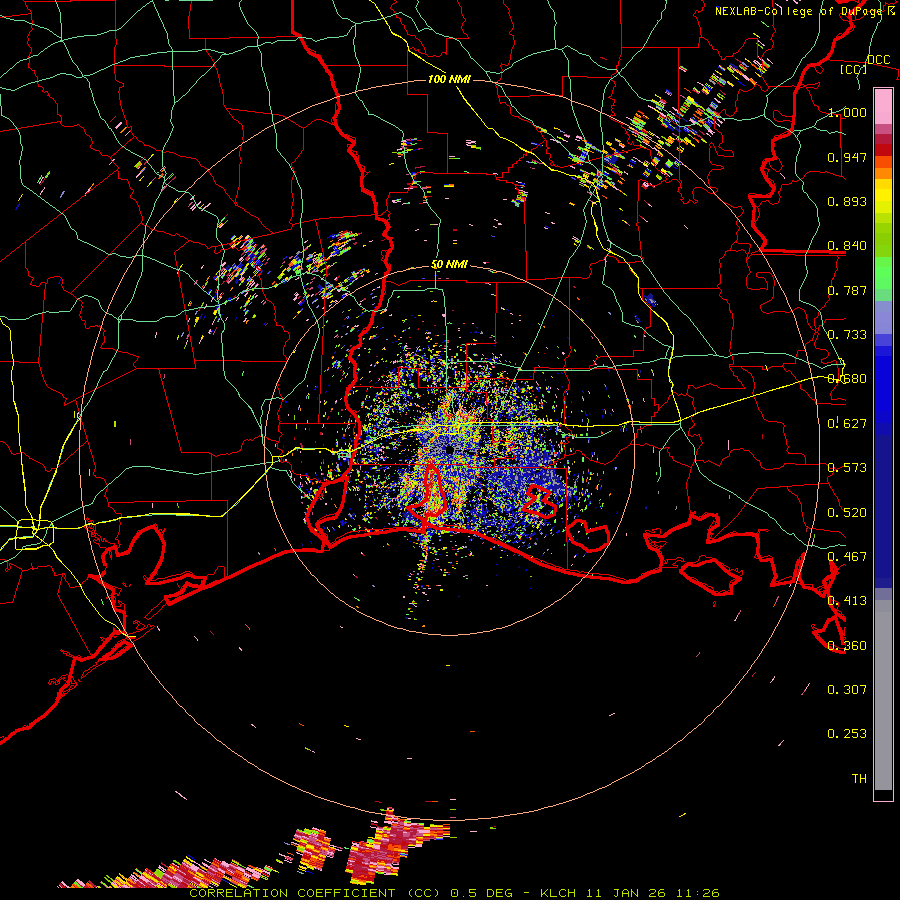Click the light pink top color bar segment
The image size is (900, 900).
(883, 106)
